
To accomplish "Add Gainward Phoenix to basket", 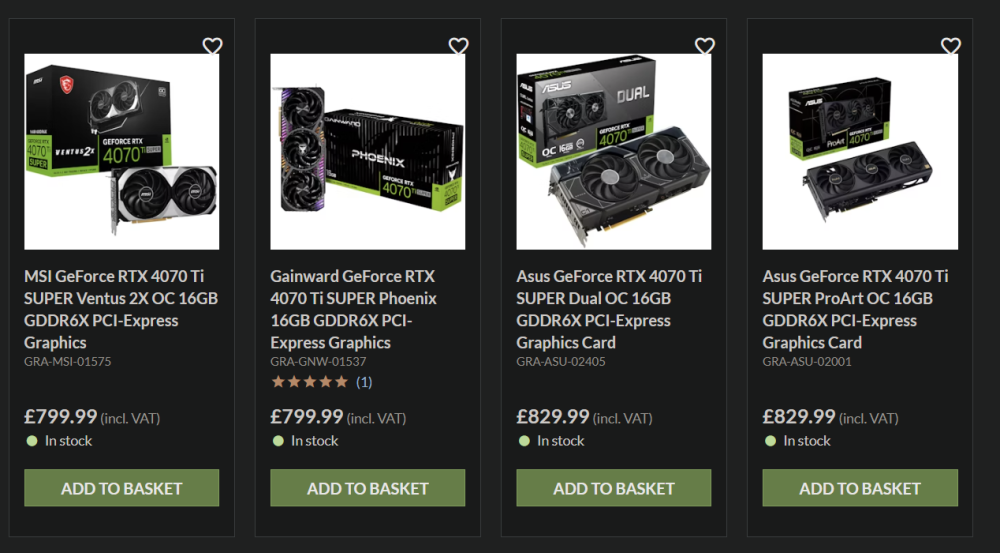I will tap(368, 488).
